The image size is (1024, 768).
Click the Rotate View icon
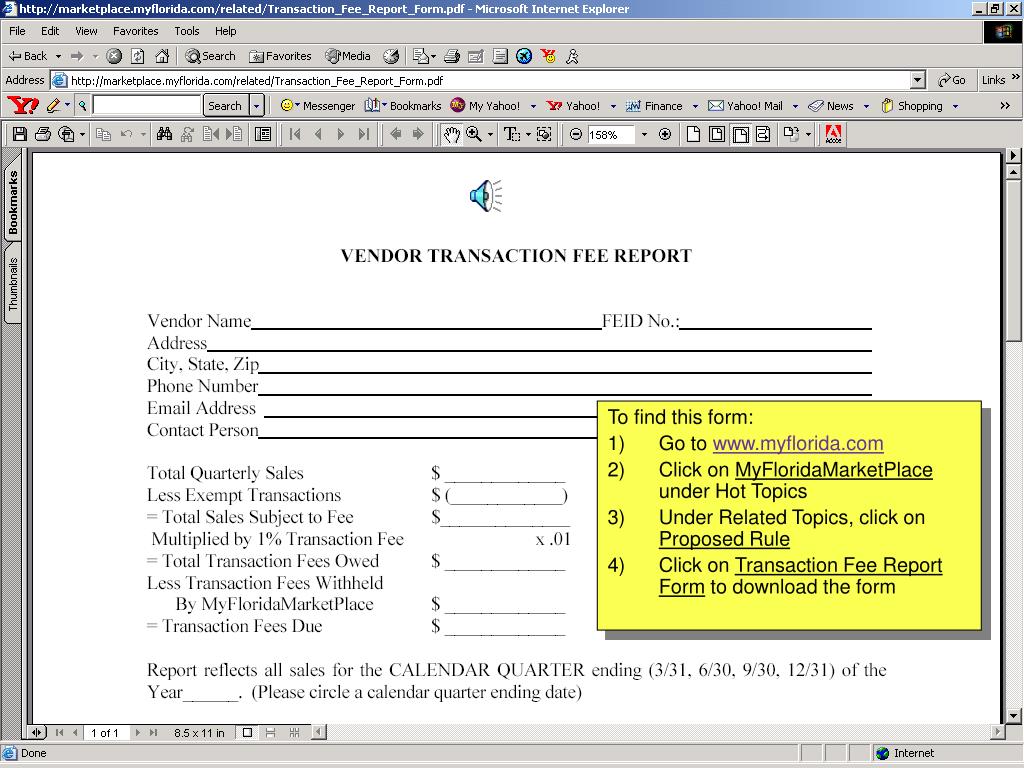[x=791, y=135]
